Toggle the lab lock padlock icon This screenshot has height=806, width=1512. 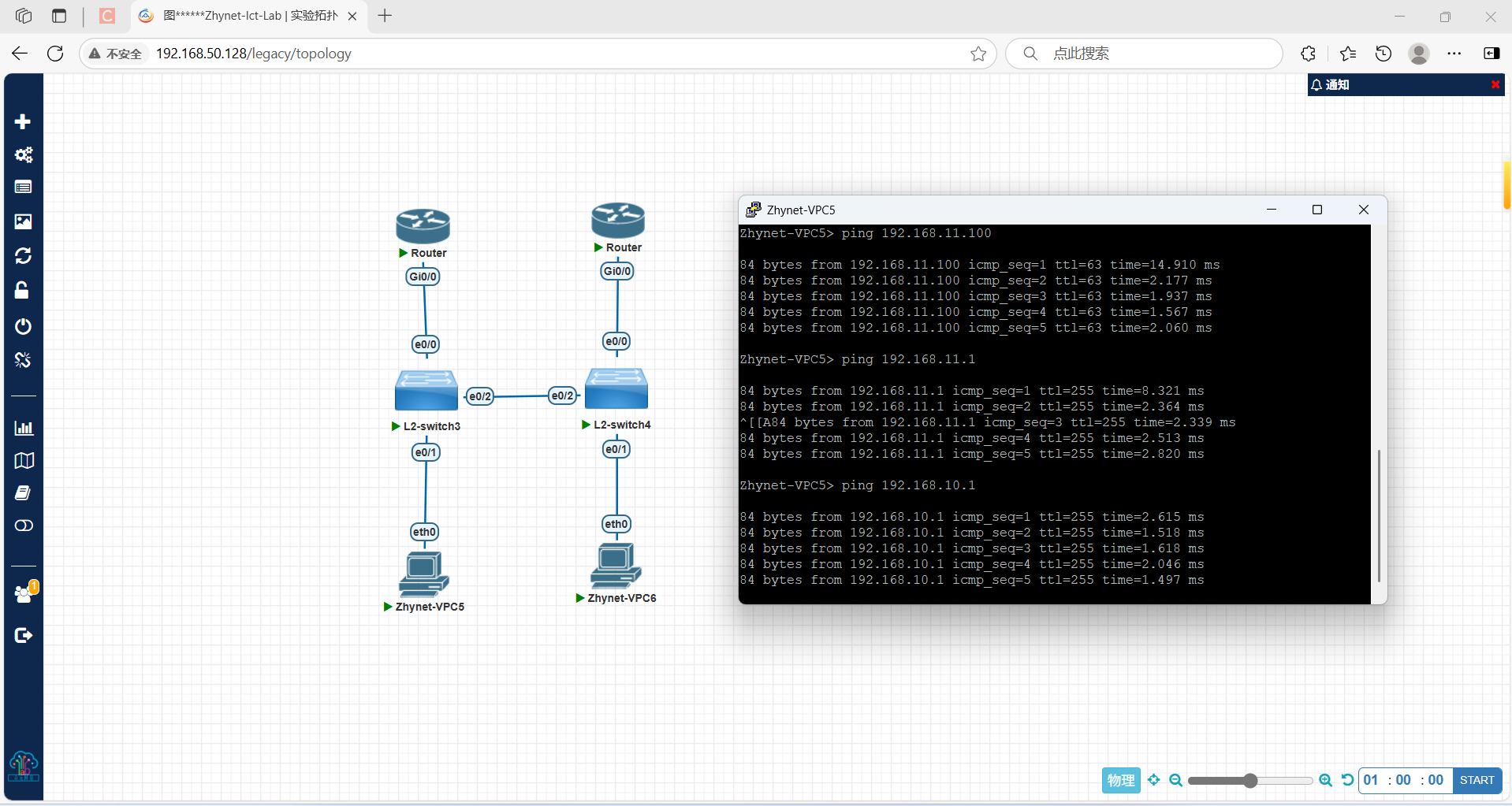[22, 290]
